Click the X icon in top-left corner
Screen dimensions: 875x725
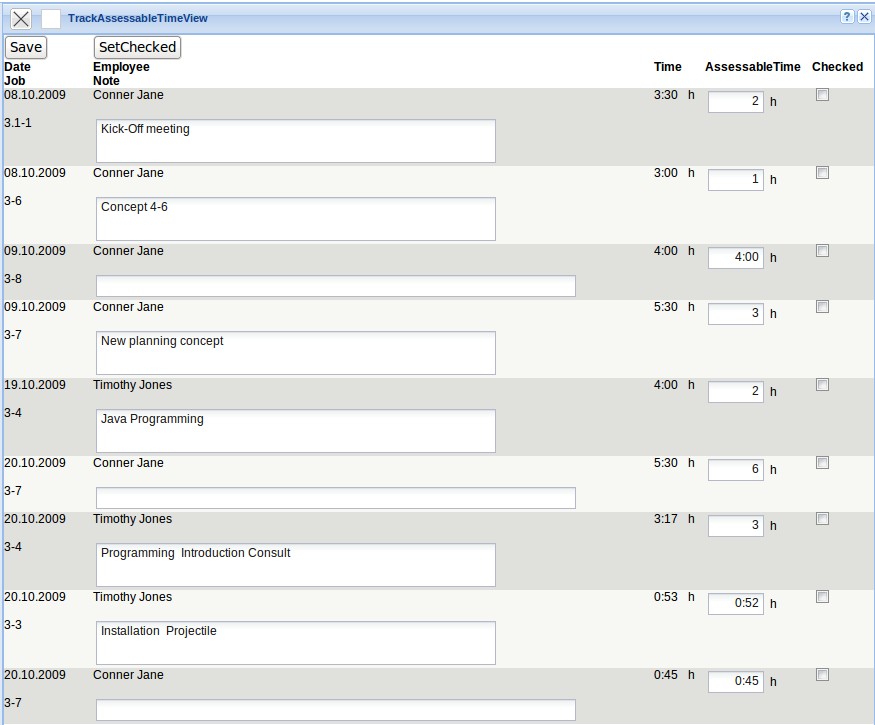[x=20, y=19]
